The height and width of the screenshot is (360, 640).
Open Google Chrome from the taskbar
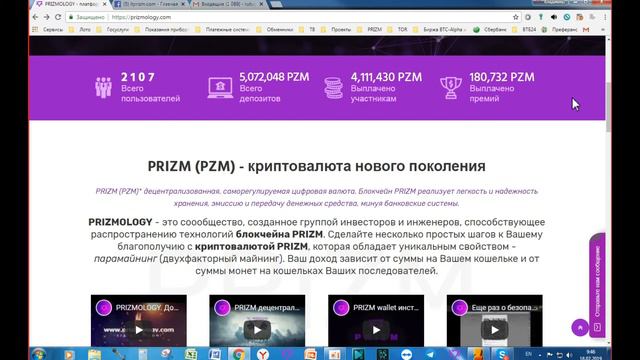point(238,354)
